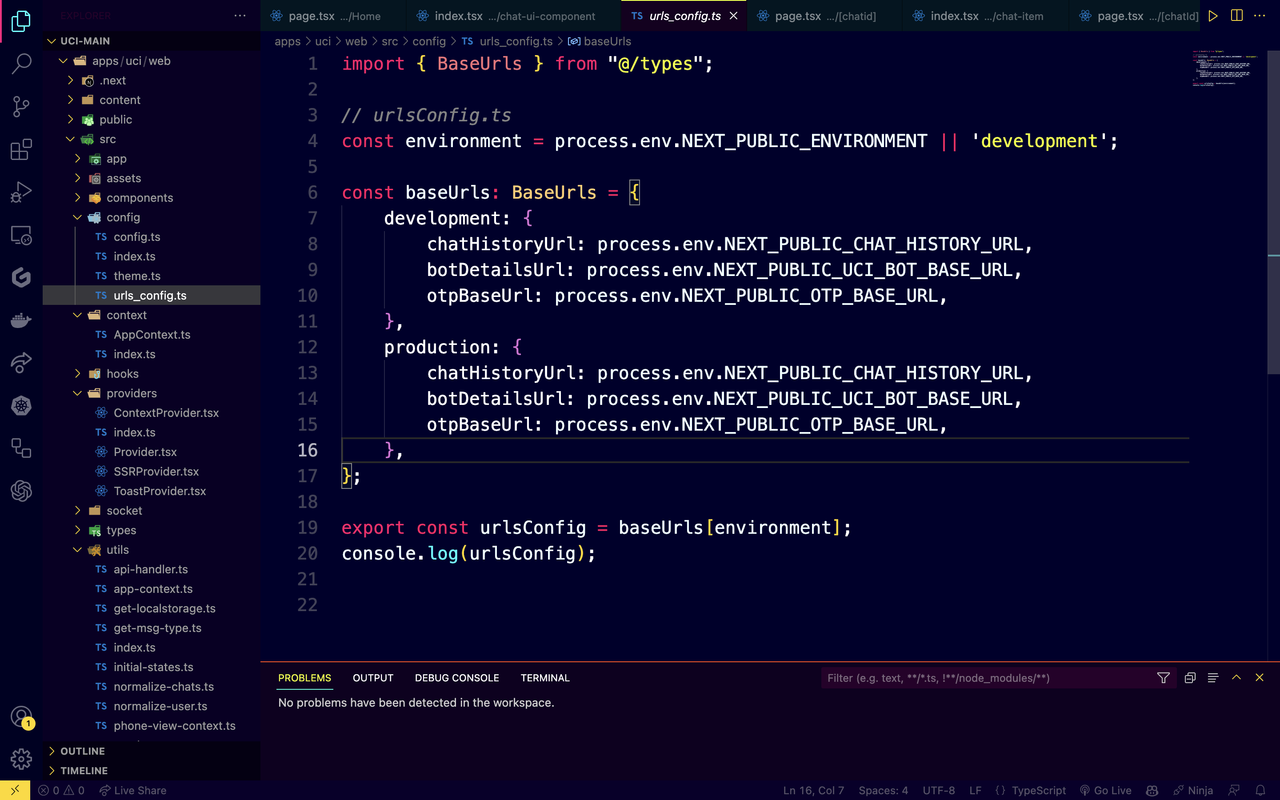Start Go Live server
Screen dimensions: 1280x800
pyautogui.click(x=1105, y=790)
